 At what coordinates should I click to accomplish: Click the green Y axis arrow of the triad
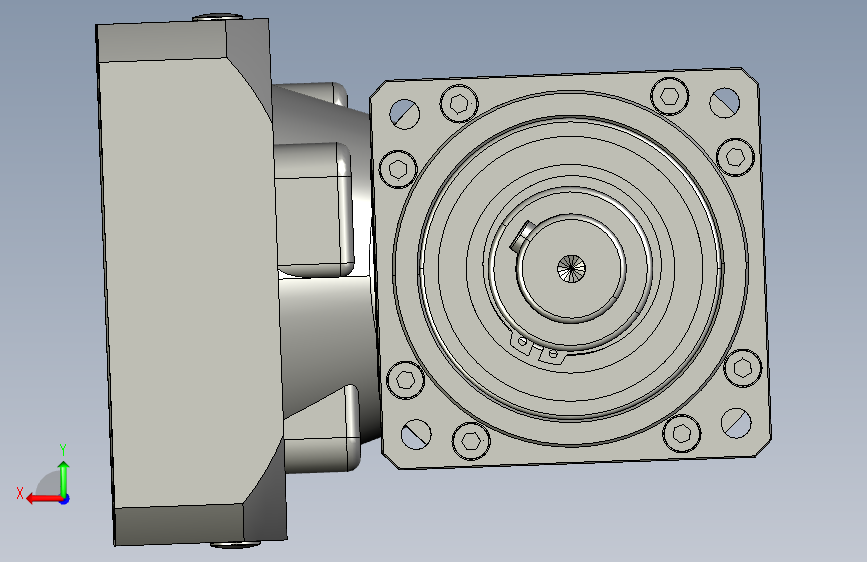pyautogui.click(x=64, y=480)
